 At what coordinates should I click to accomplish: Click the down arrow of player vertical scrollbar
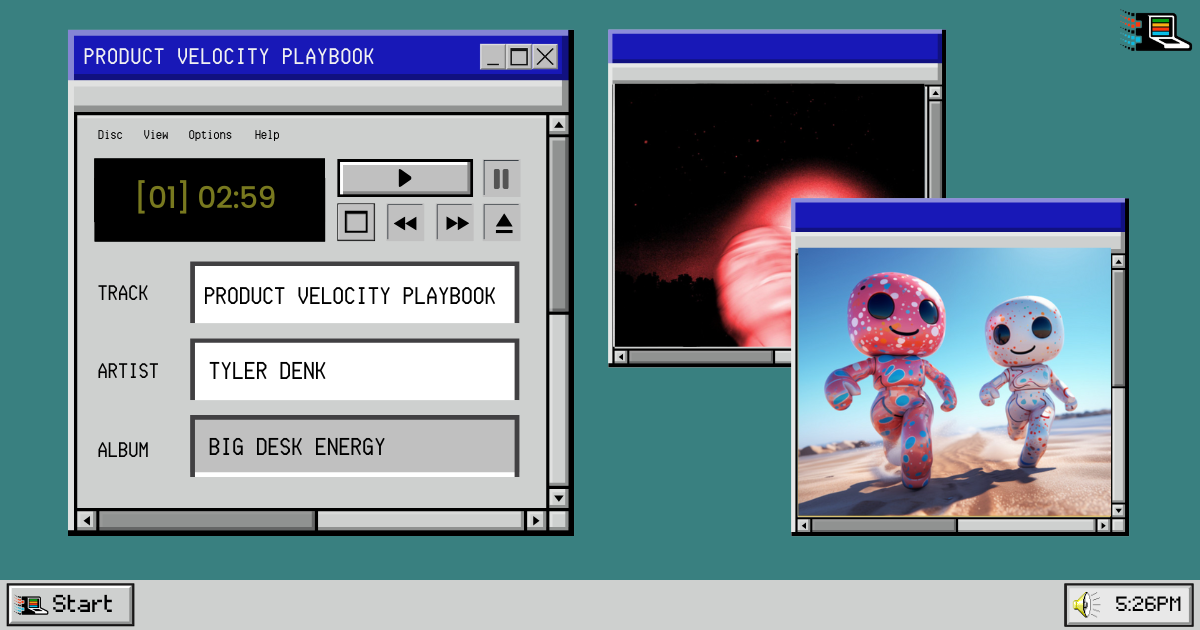(559, 498)
